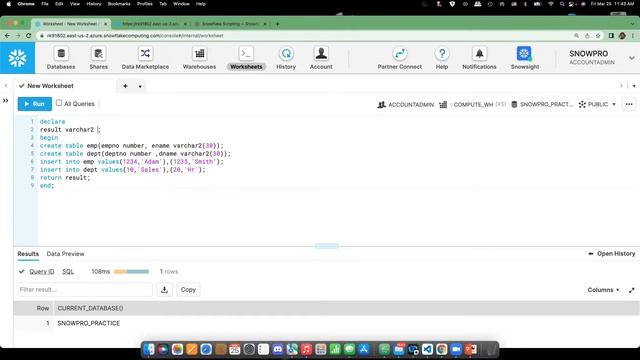This screenshot has width=640, height=360.
Task: Click the '1 rows' result count
Action: click(x=169, y=271)
